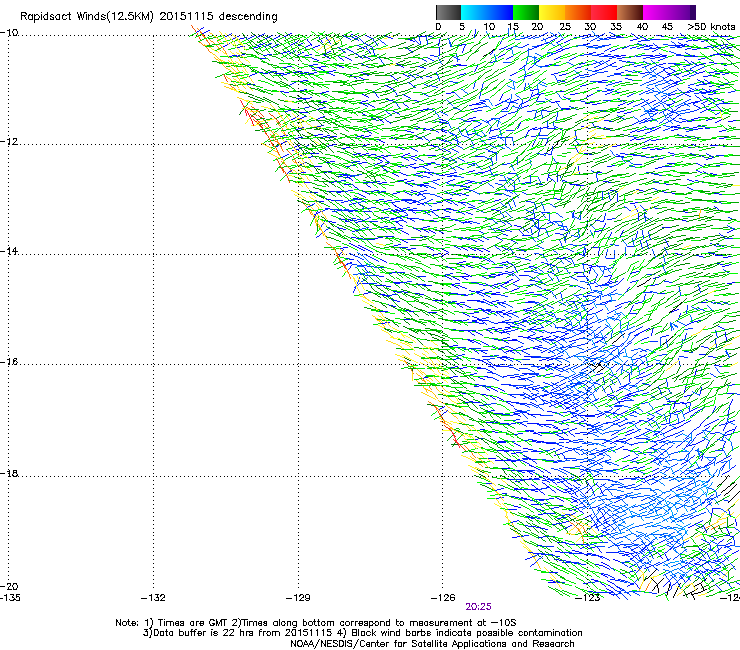Click the latitude label '-10'
740x650 pixels.
coord(9,32)
